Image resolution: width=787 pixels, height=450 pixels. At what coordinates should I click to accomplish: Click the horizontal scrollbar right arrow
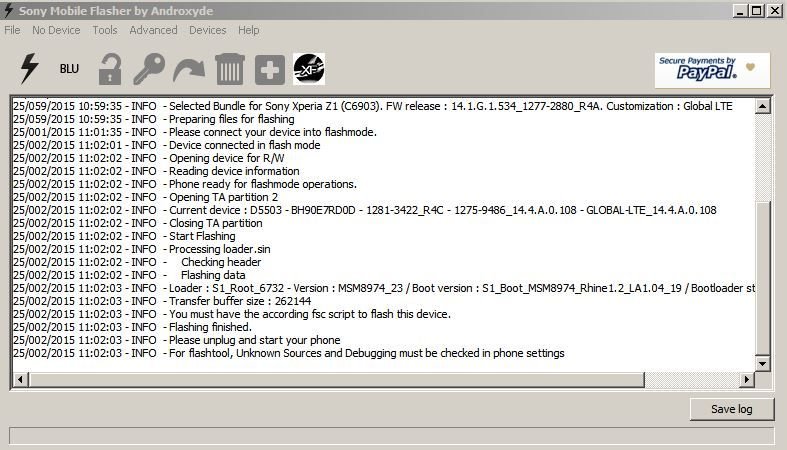(747, 380)
